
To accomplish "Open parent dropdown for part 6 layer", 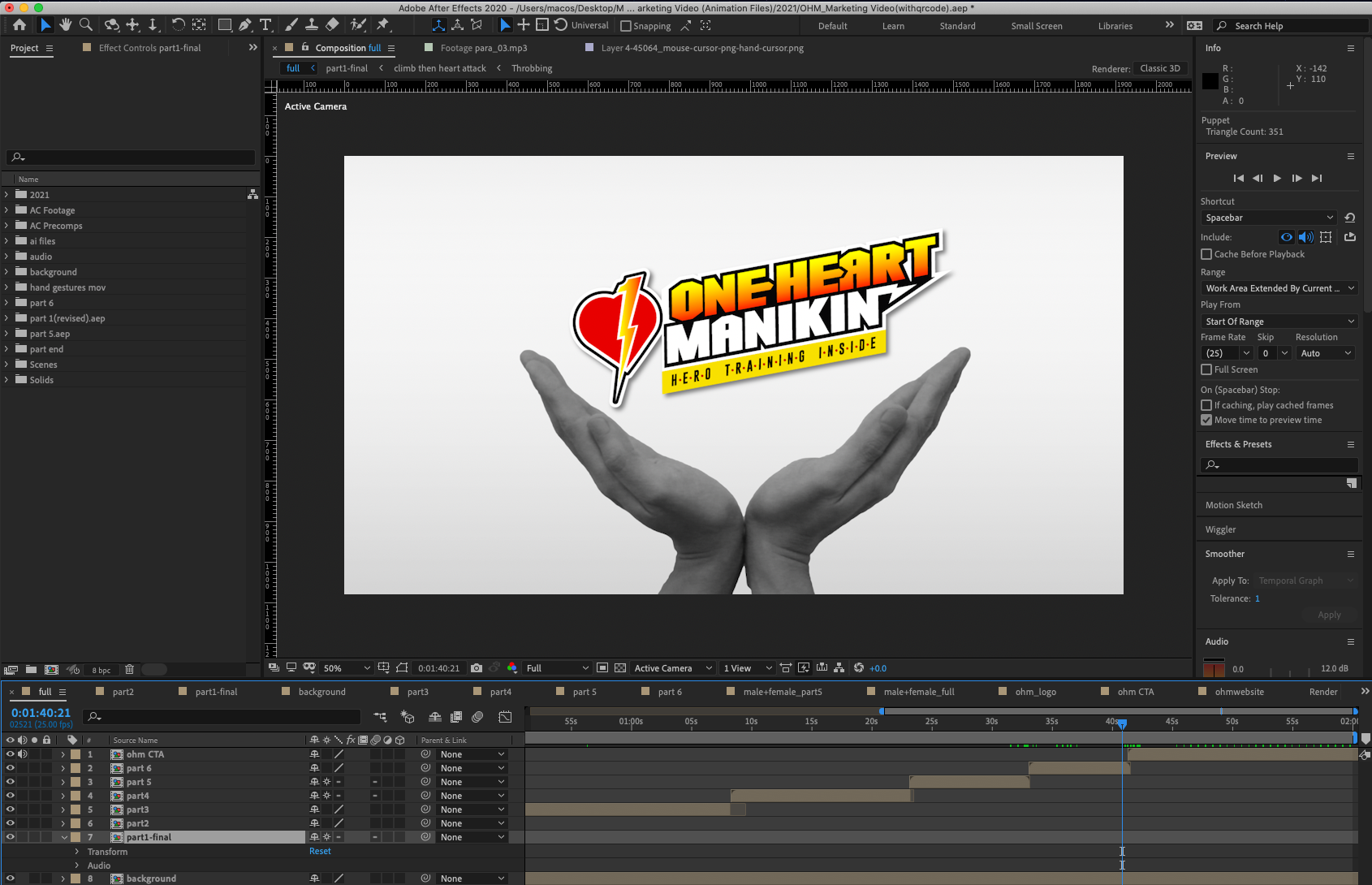I will coord(472,768).
